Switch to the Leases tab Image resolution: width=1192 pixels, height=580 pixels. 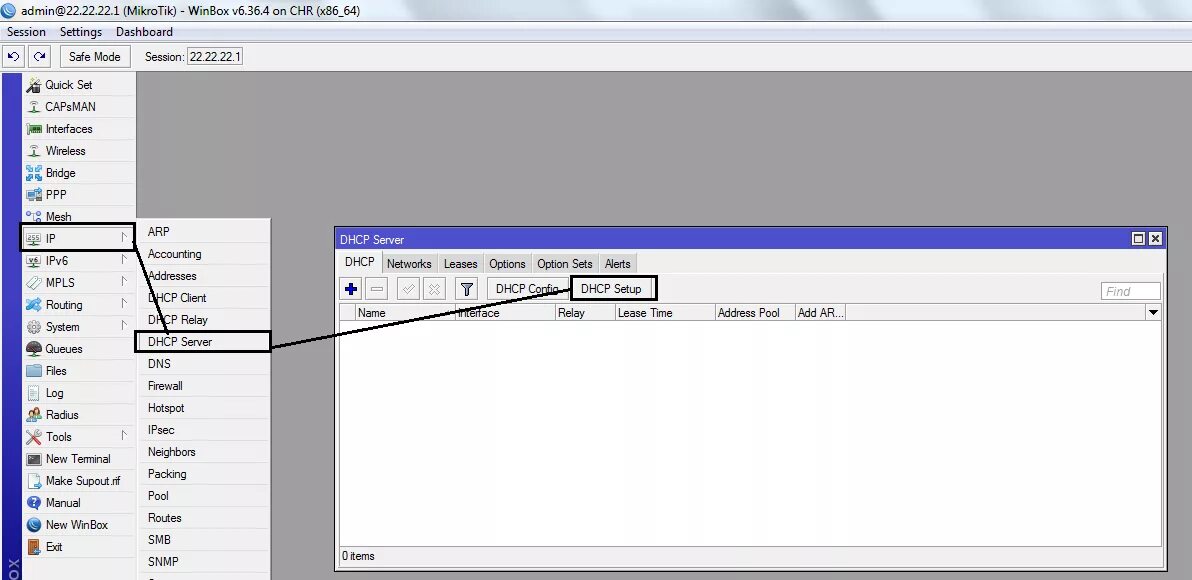click(460, 264)
